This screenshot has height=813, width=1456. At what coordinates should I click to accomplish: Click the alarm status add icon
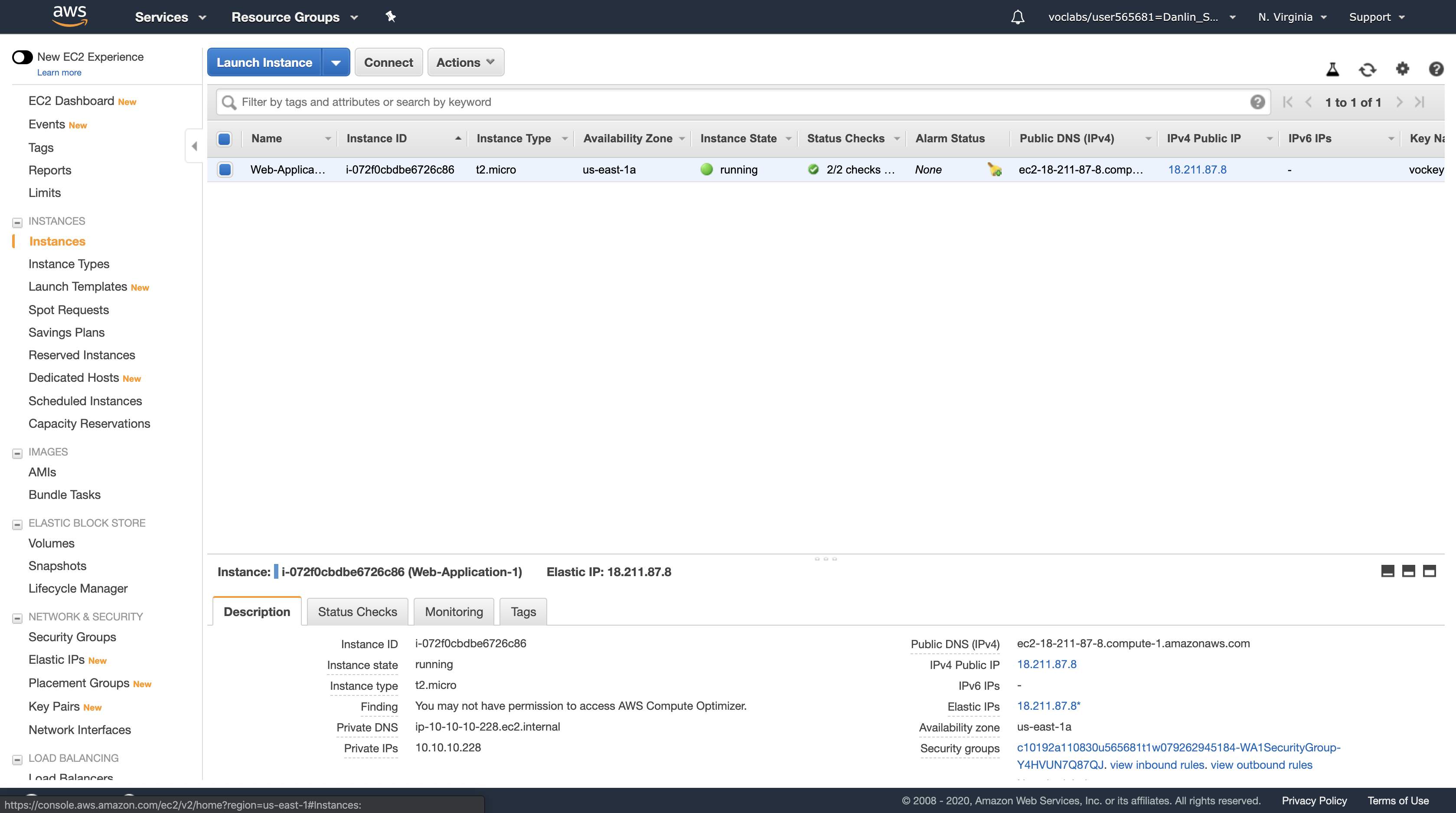coord(994,170)
